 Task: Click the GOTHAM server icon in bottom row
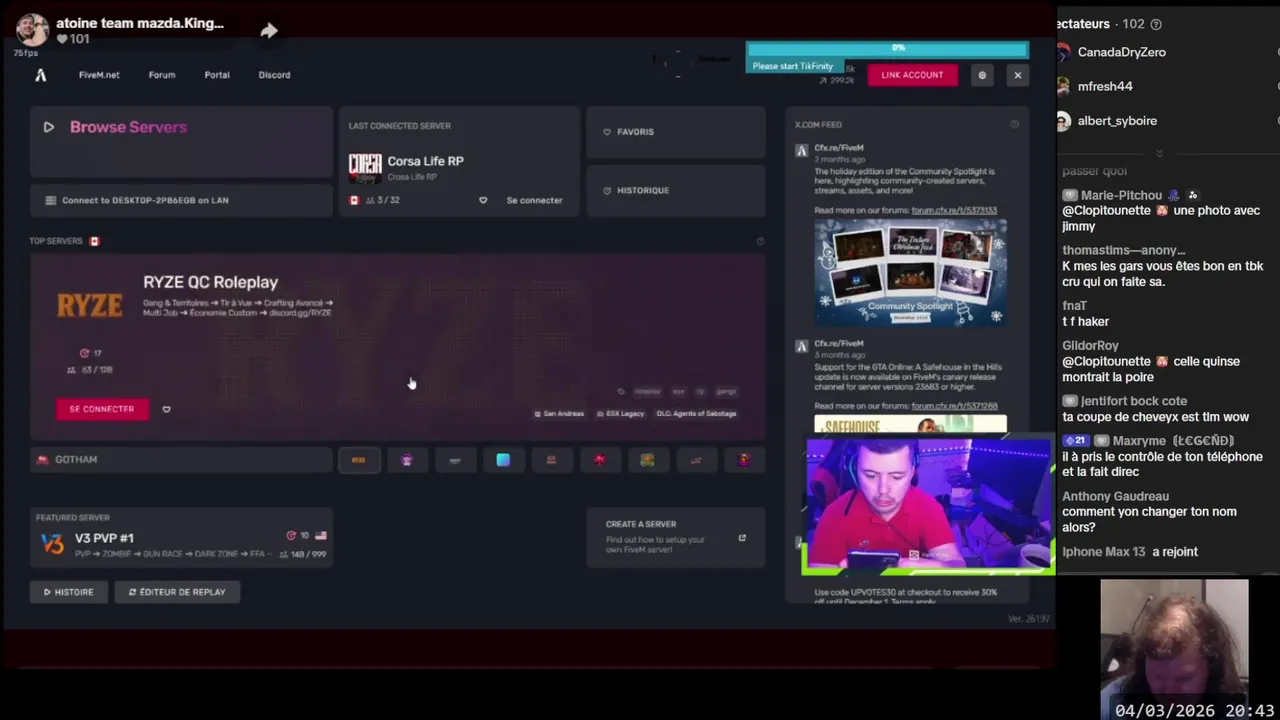42,460
